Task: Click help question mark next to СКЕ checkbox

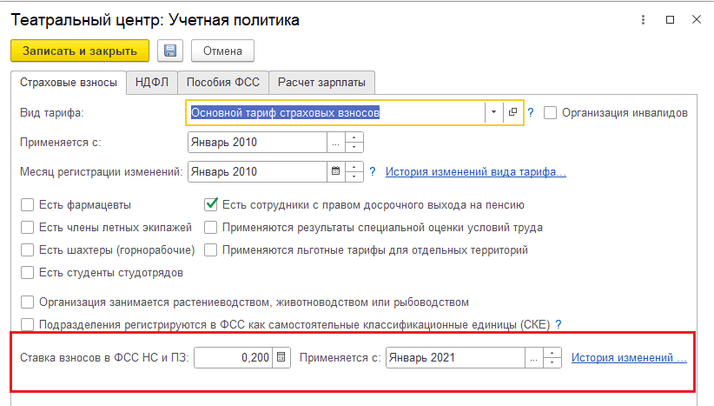Action: coord(558,325)
